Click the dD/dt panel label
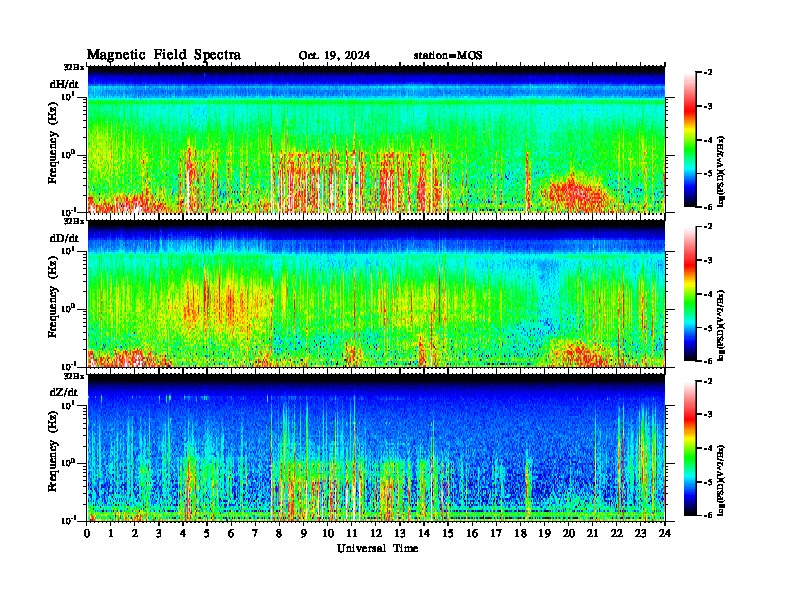This screenshot has height=612, width=792. coord(64,238)
